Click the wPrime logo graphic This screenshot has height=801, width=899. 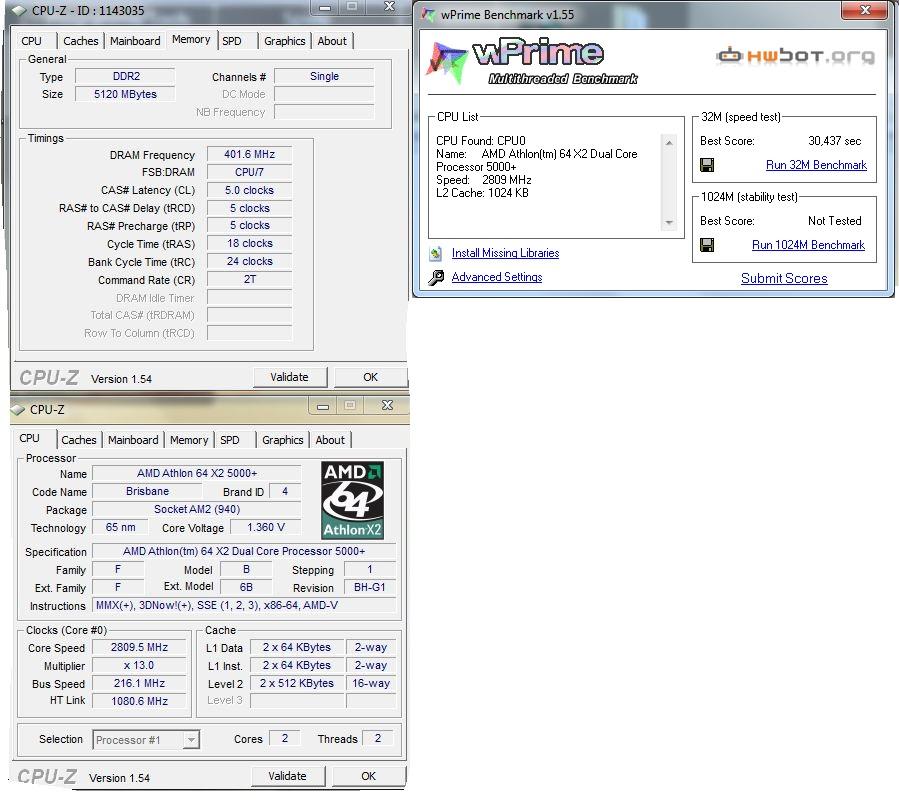531,62
